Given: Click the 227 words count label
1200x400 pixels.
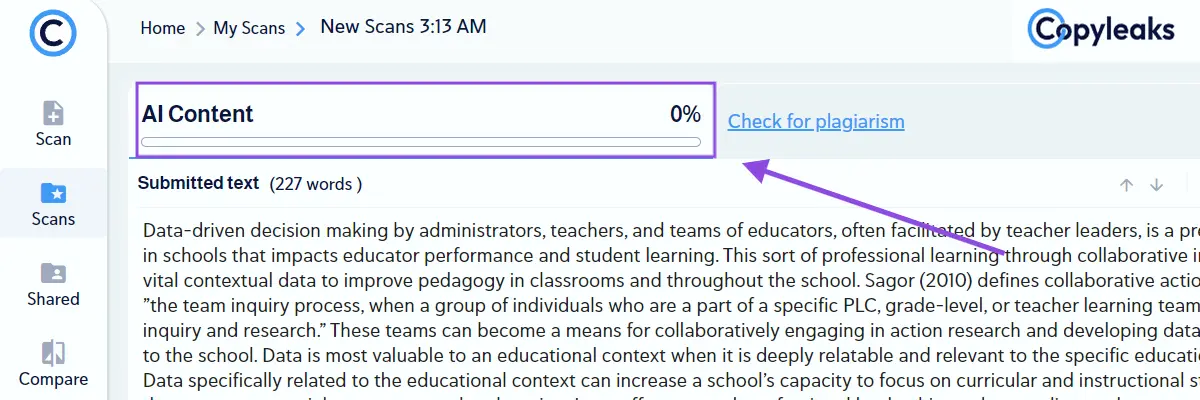Looking at the screenshot, I should coord(315,184).
